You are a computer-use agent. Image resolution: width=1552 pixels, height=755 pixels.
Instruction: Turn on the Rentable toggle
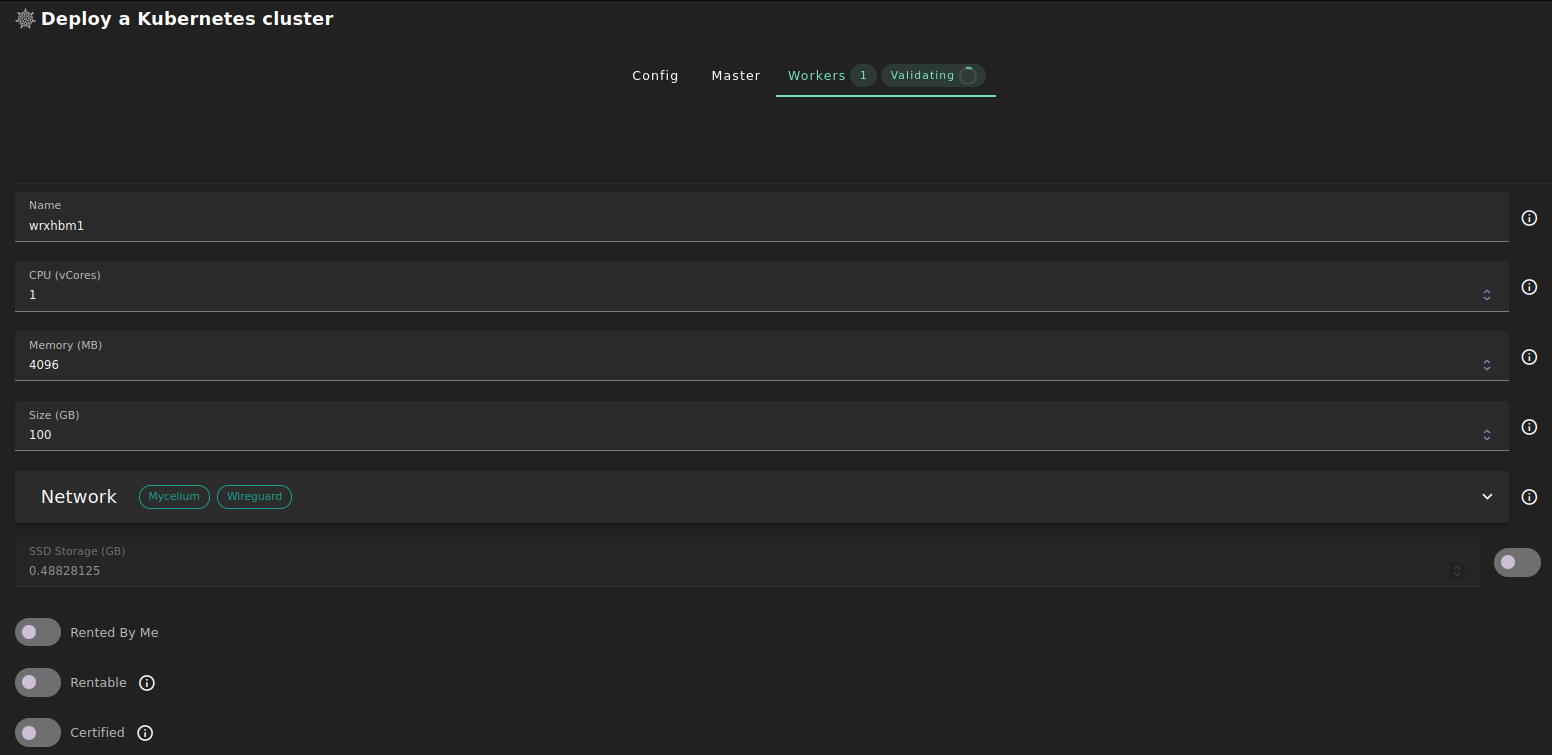click(38, 683)
